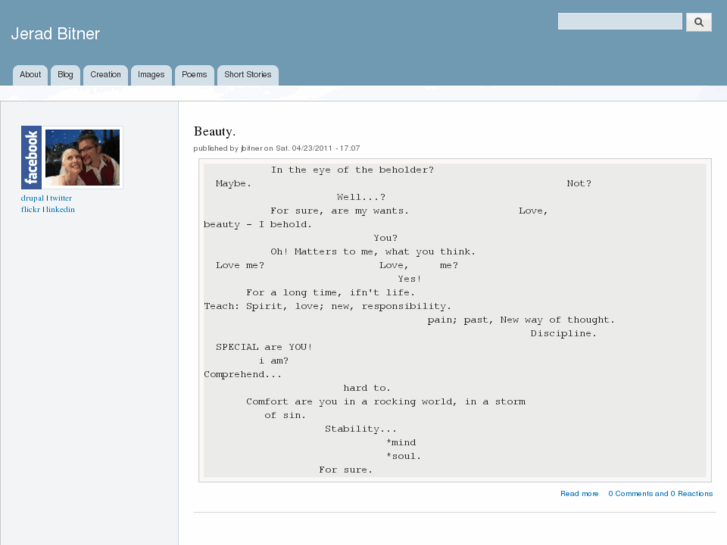Click the published date text "Sat. 04/23/2011"
The image size is (727, 545).
click(x=304, y=148)
